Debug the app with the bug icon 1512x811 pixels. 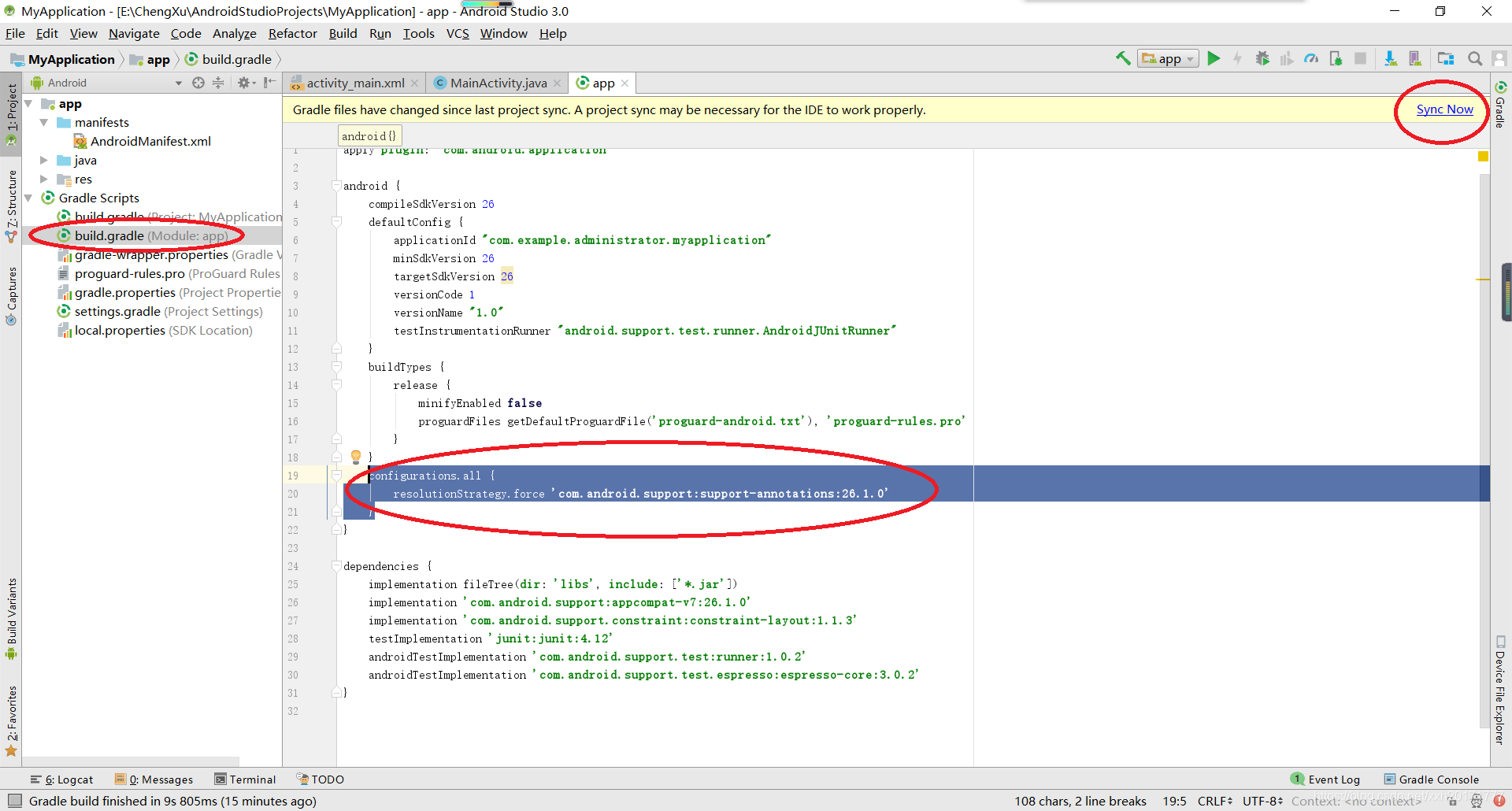coord(1262,58)
